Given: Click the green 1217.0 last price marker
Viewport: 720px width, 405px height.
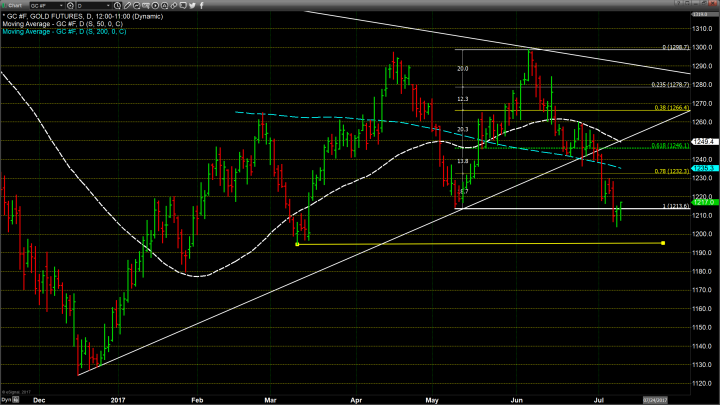Looking at the screenshot, I should (x=705, y=202).
